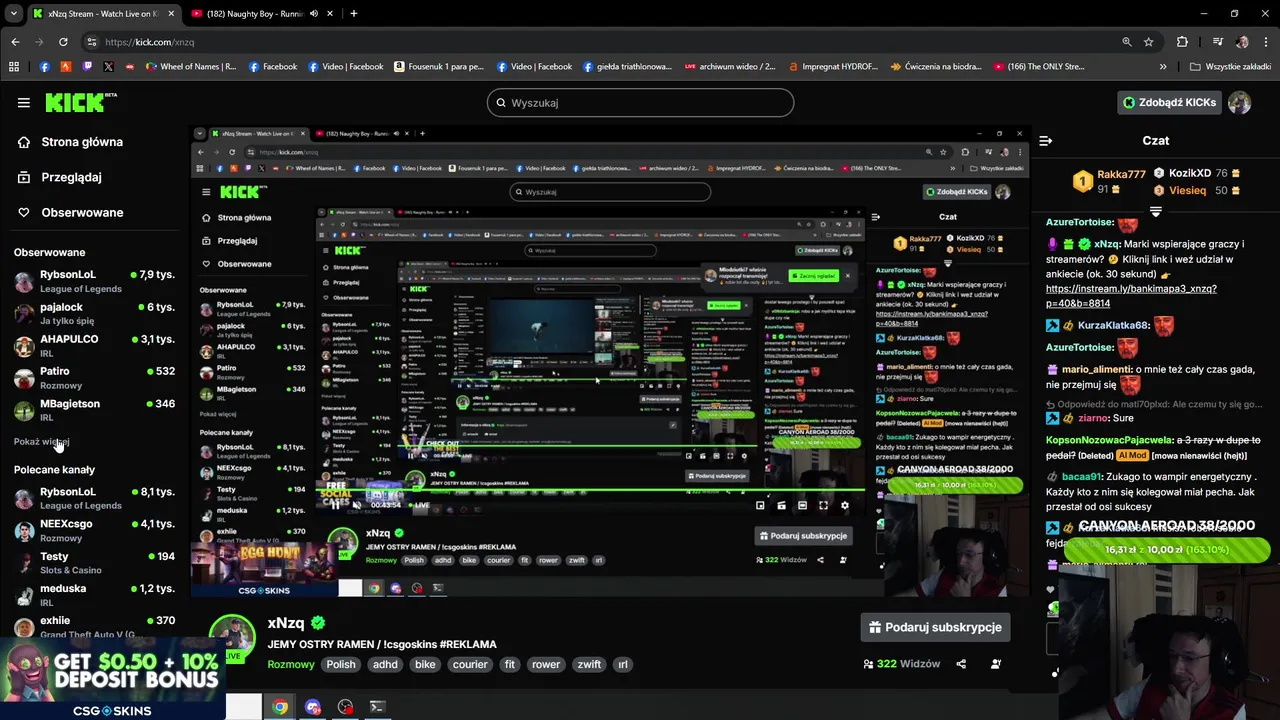The image size is (1280, 720).
Task: Open the browser extensions puzzle icon
Action: coord(1182,42)
